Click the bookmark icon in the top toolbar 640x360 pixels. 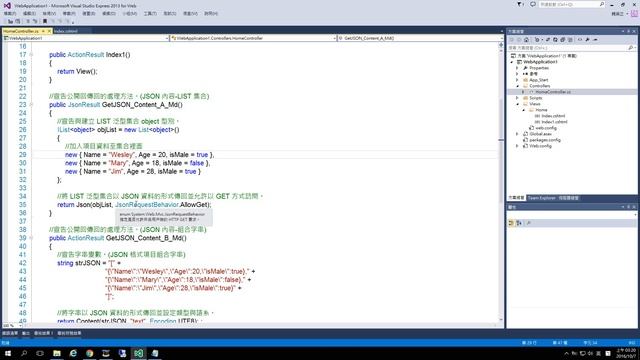(45, 21)
